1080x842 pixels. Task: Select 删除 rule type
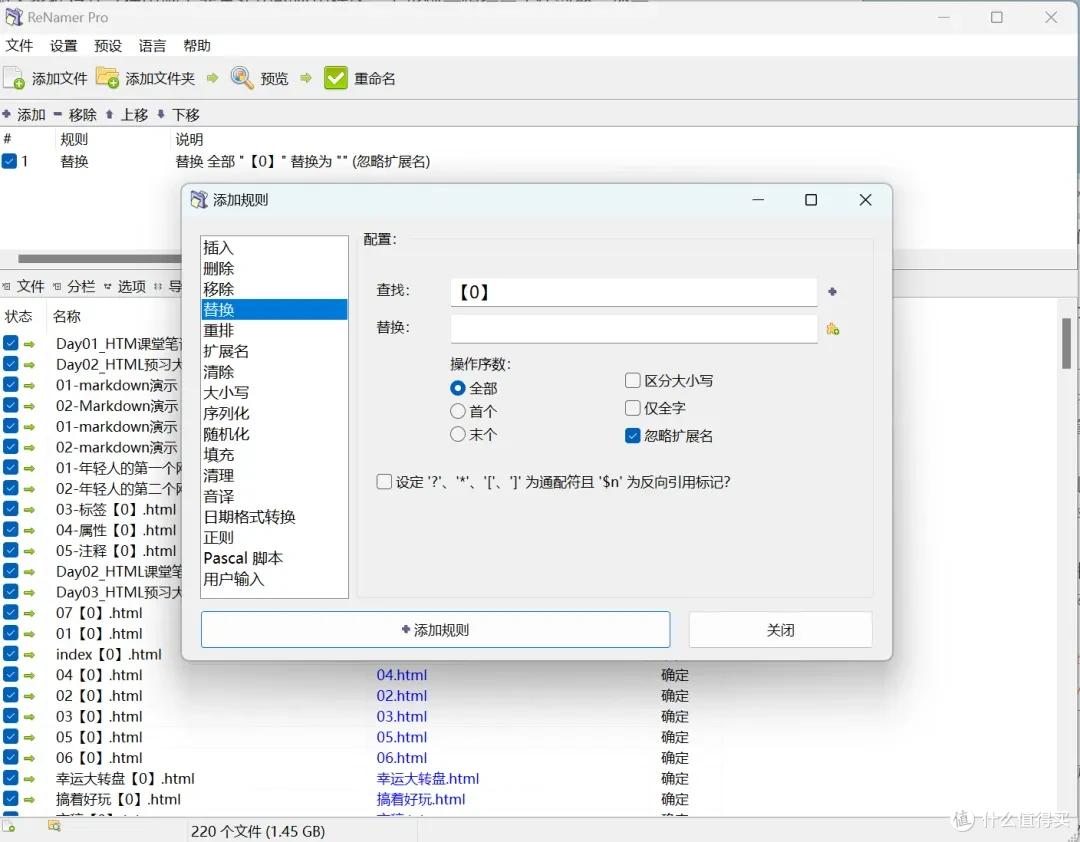tap(274, 268)
